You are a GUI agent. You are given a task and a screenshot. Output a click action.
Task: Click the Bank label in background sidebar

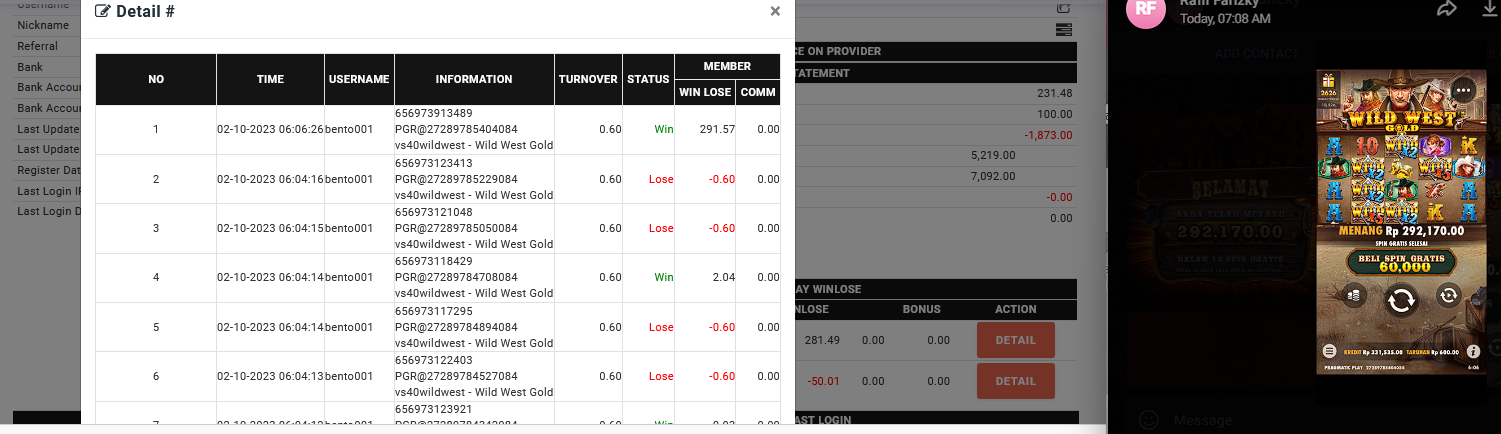(30, 67)
